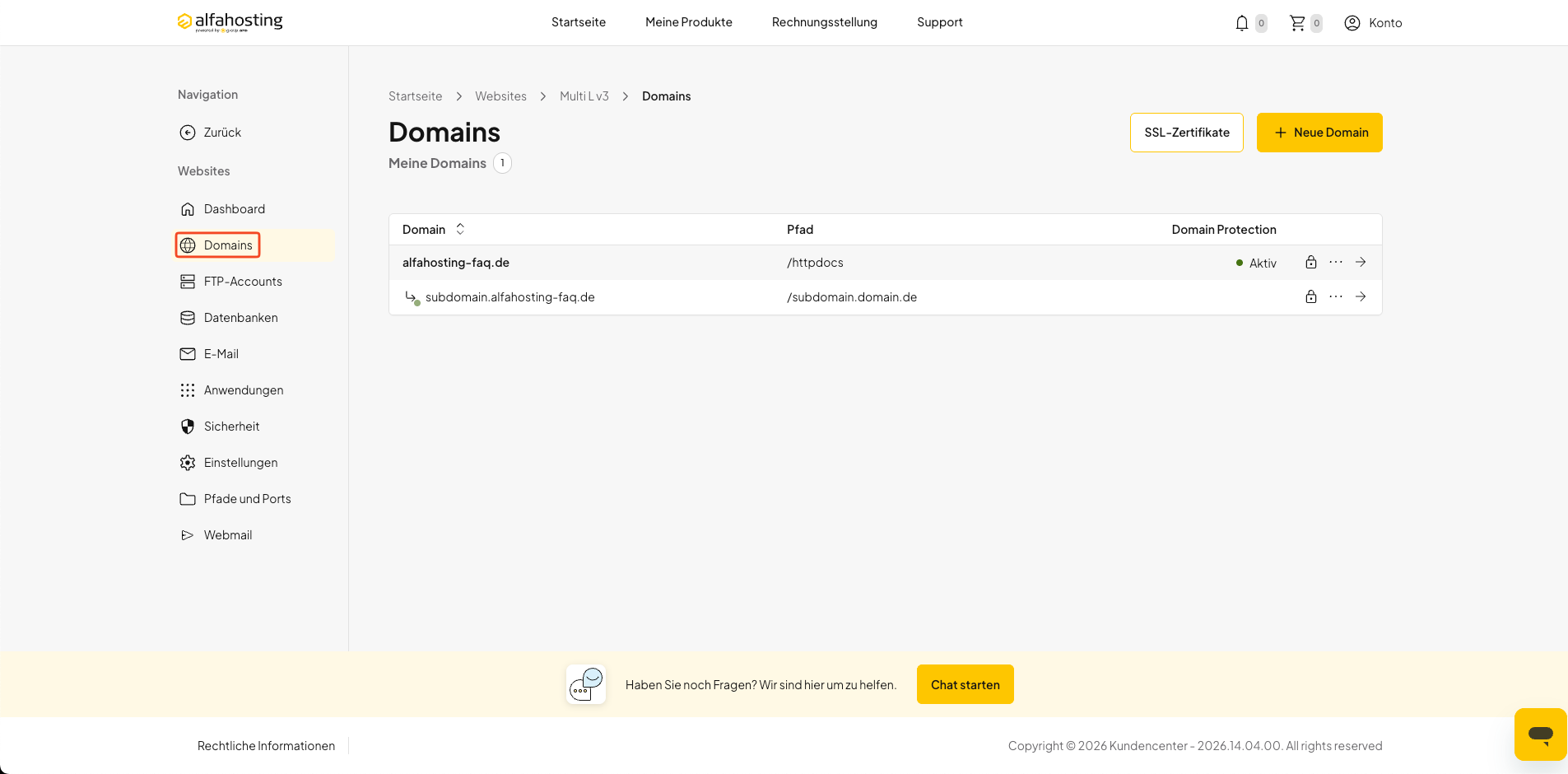Screen dimensions: 1568x774
Task: Click lock icon for alfahosting-faq.de row
Action: [x=1311, y=262]
